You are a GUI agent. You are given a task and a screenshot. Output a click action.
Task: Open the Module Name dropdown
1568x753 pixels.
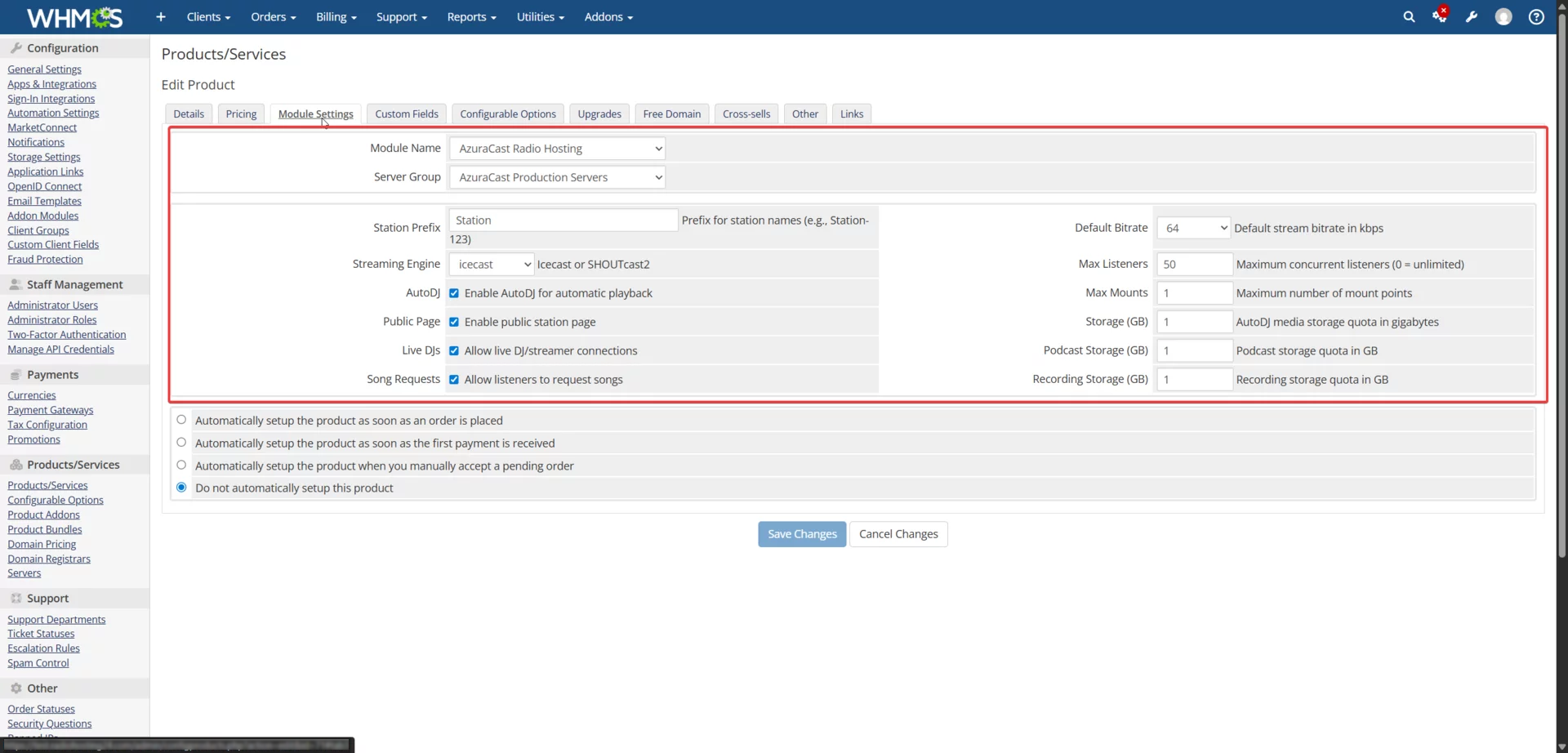coord(558,148)
